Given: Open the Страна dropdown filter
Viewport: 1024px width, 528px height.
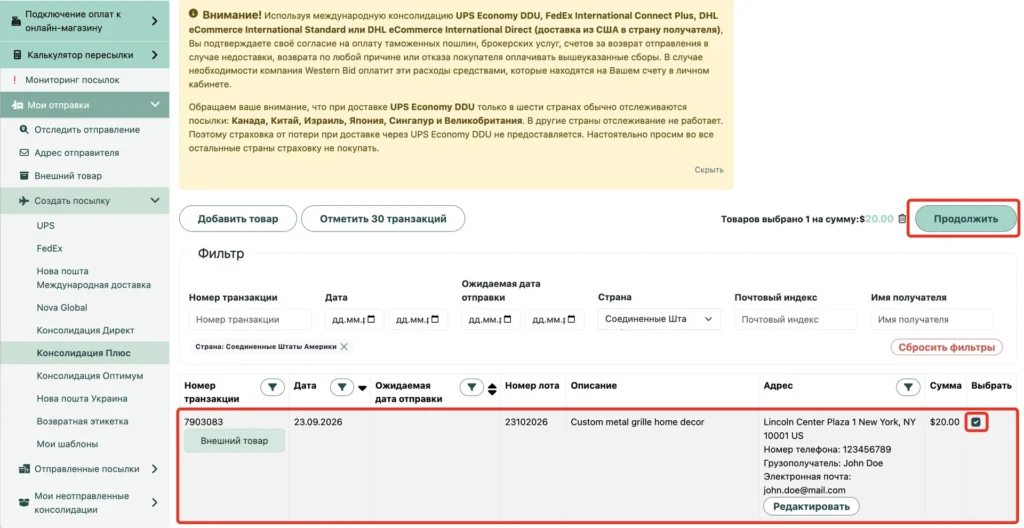Looking at the screenshot, I should (x=659, y=319).
